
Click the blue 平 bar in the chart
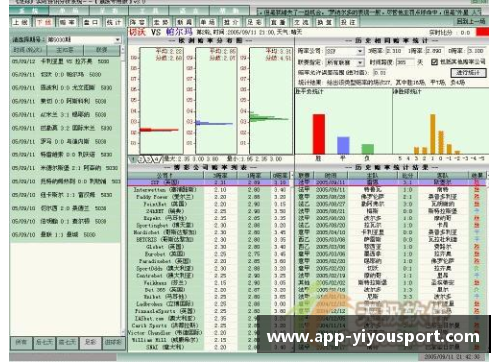point(343,145)
